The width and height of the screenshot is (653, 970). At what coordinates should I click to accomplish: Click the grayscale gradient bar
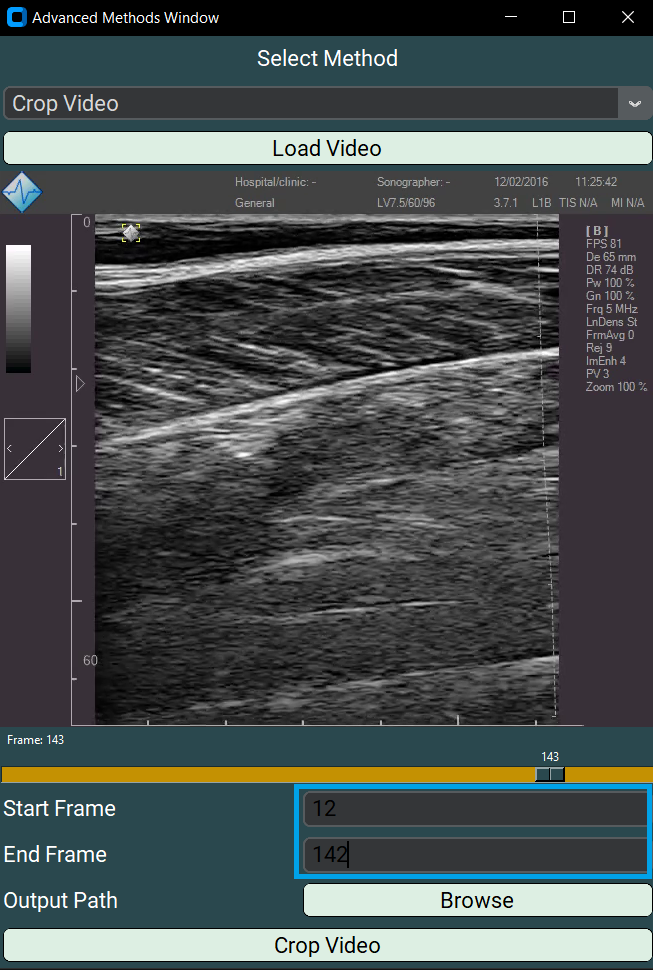[19, 308]
